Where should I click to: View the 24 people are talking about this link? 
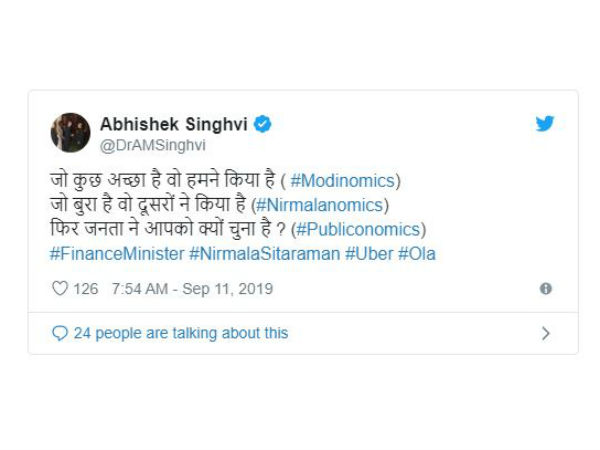180,333
